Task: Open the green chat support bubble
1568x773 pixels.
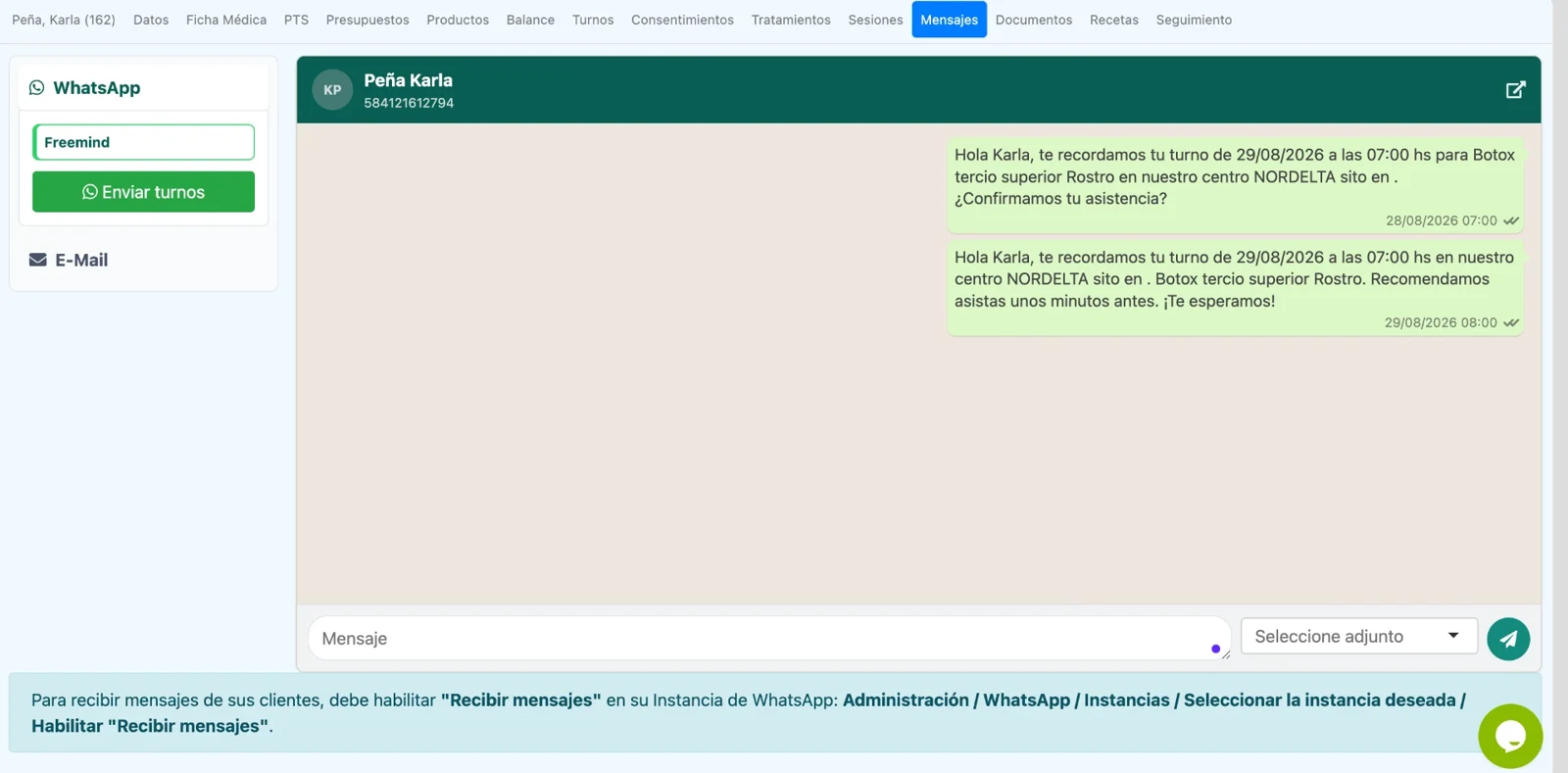Action: click(1510, 737)
